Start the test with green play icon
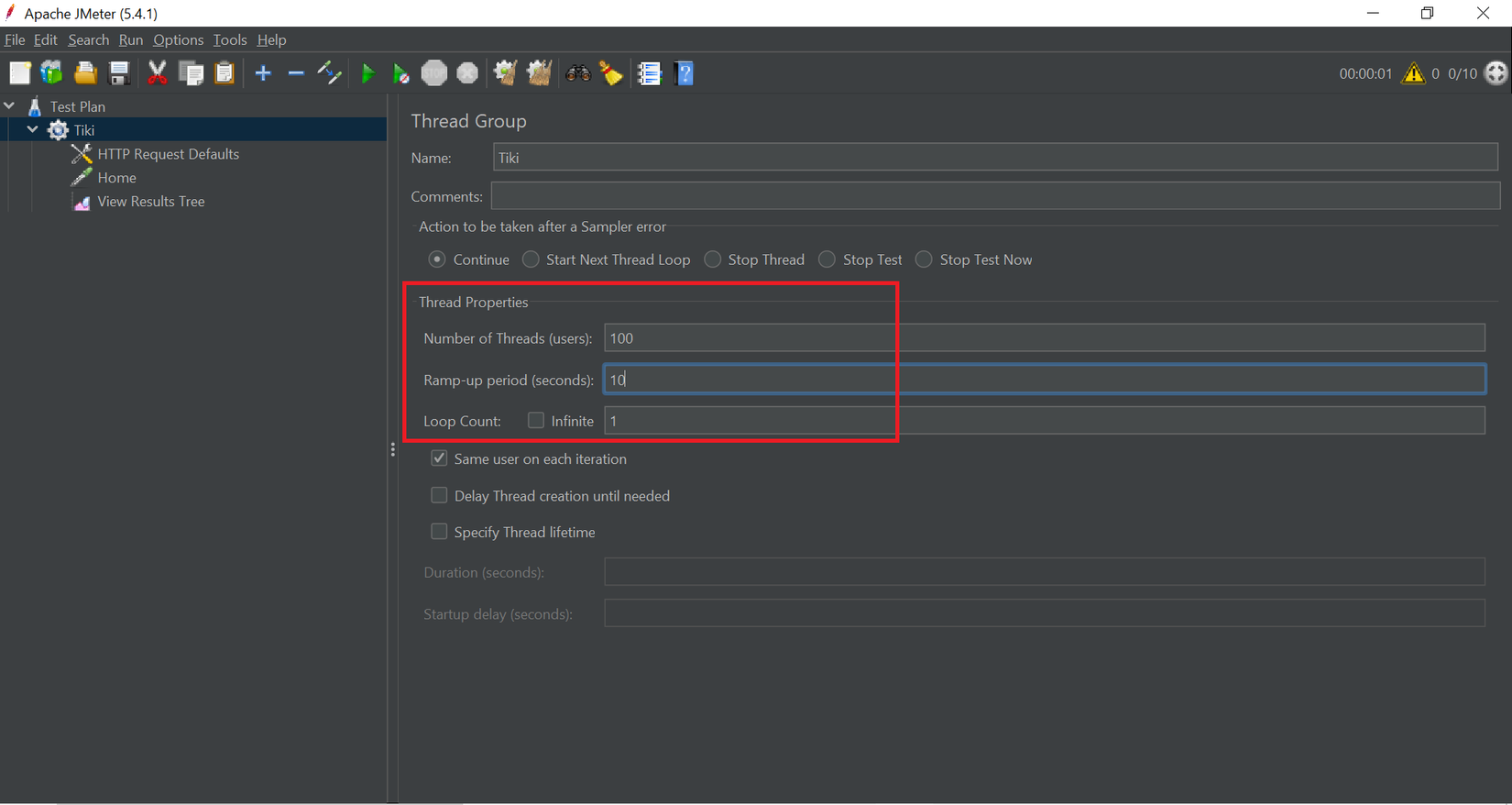 367,73
